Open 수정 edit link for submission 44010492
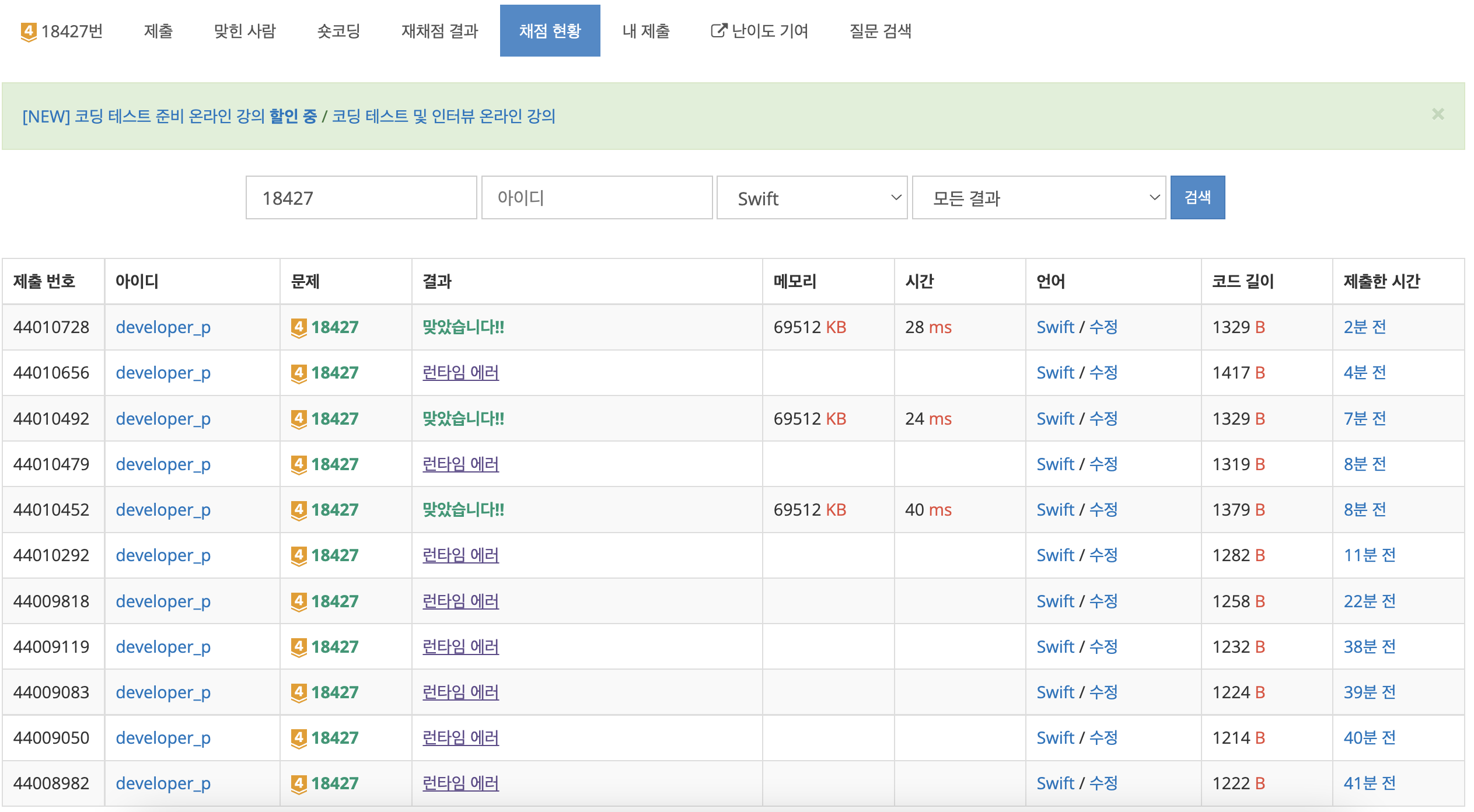 (x=1103, y=419)
